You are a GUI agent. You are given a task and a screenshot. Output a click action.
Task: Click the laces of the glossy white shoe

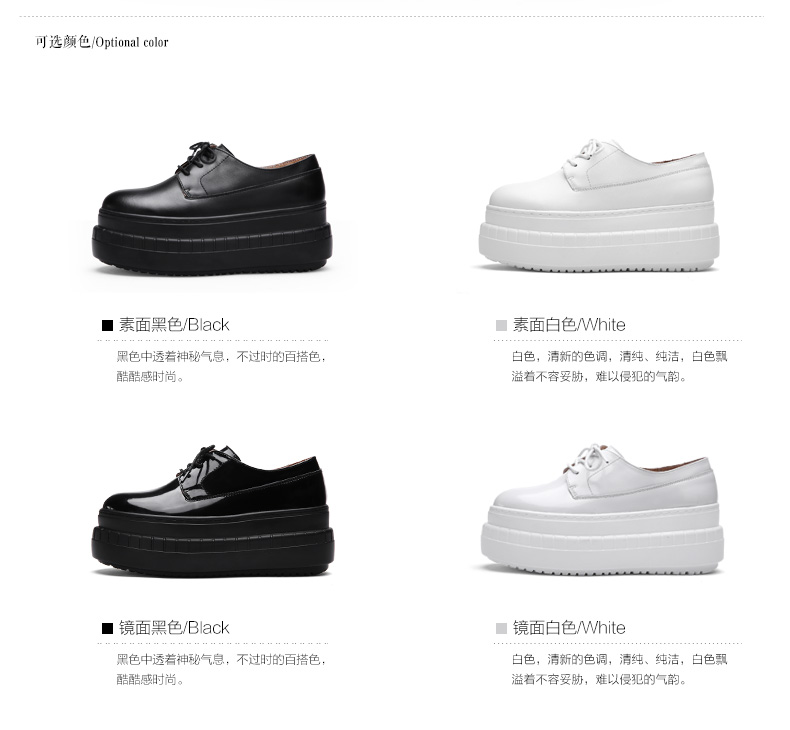(592, 459)
